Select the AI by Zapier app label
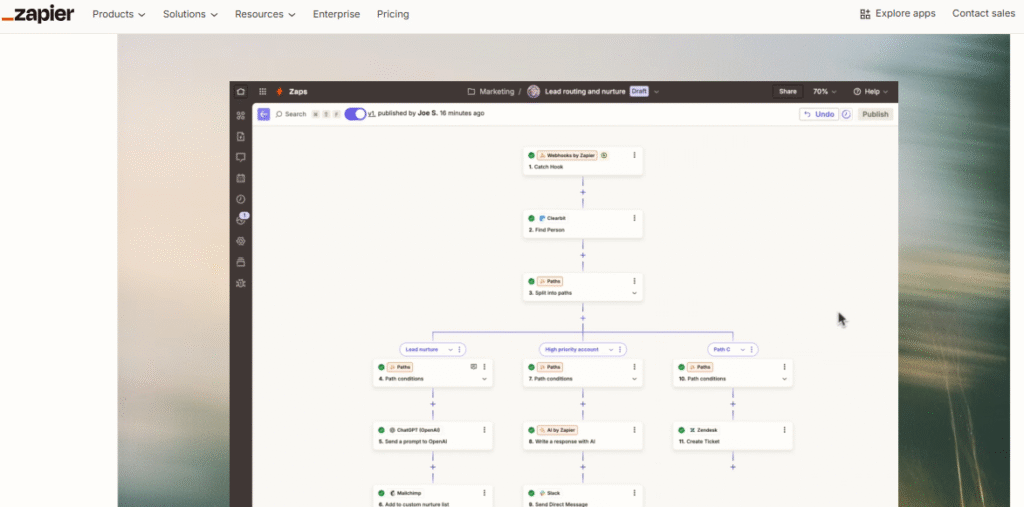This screenshot has height=507, width=1024. [557, 430]
